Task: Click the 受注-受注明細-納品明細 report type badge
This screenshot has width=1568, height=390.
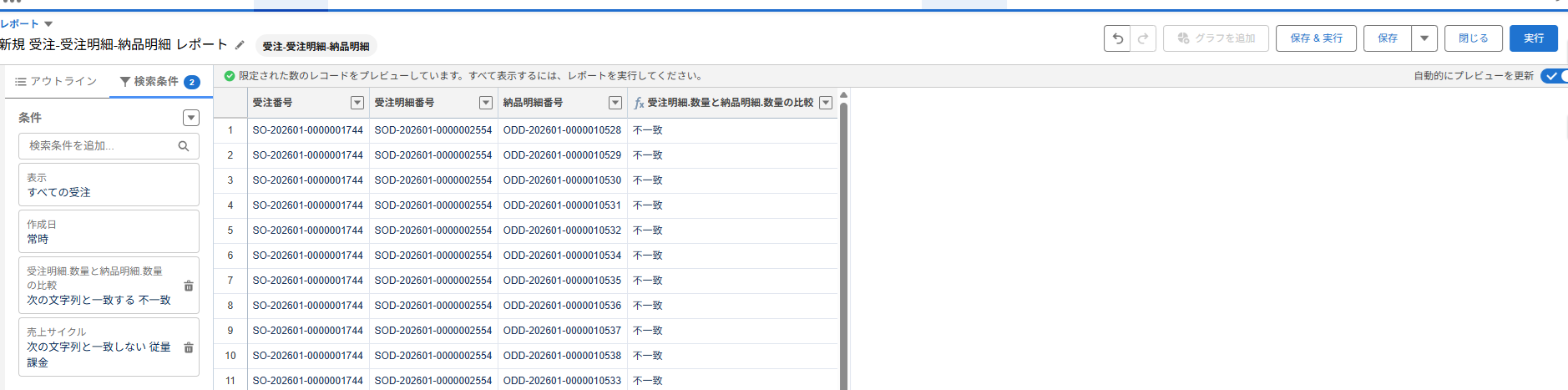Action: 316,46
